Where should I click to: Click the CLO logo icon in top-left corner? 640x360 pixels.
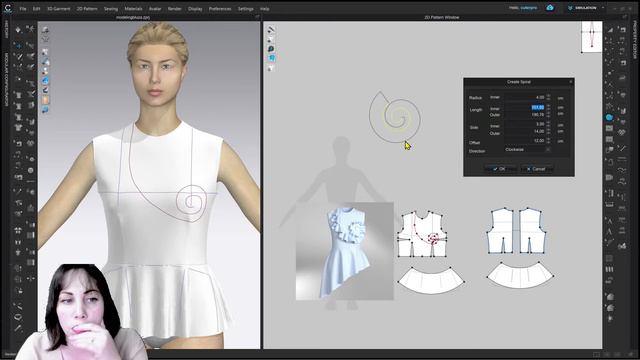[8, 8]
